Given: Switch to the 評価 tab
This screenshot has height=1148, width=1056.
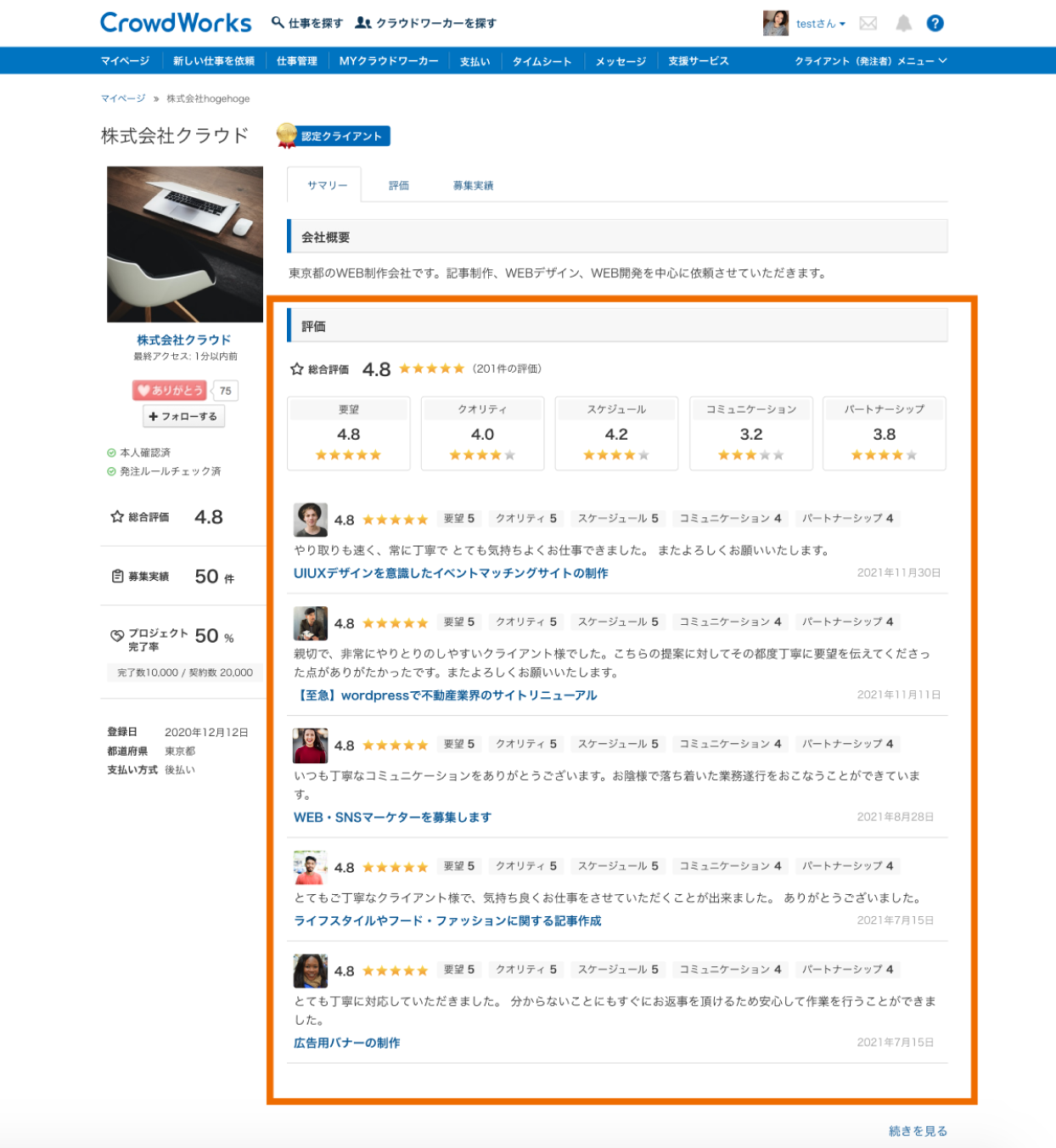Looking at the screenshot, I should pyautogui.click(x=398, y=185).
